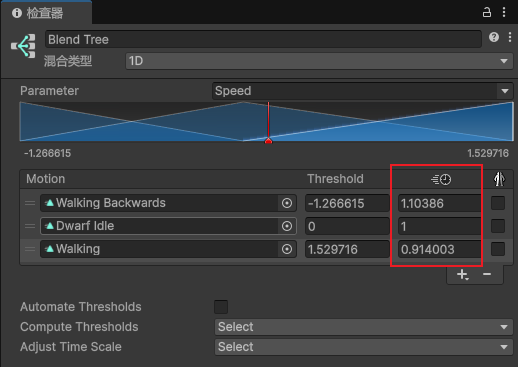Click the minimum range value -1.266615 below graph
Screen dimensions: 518x367
point(47,153)
